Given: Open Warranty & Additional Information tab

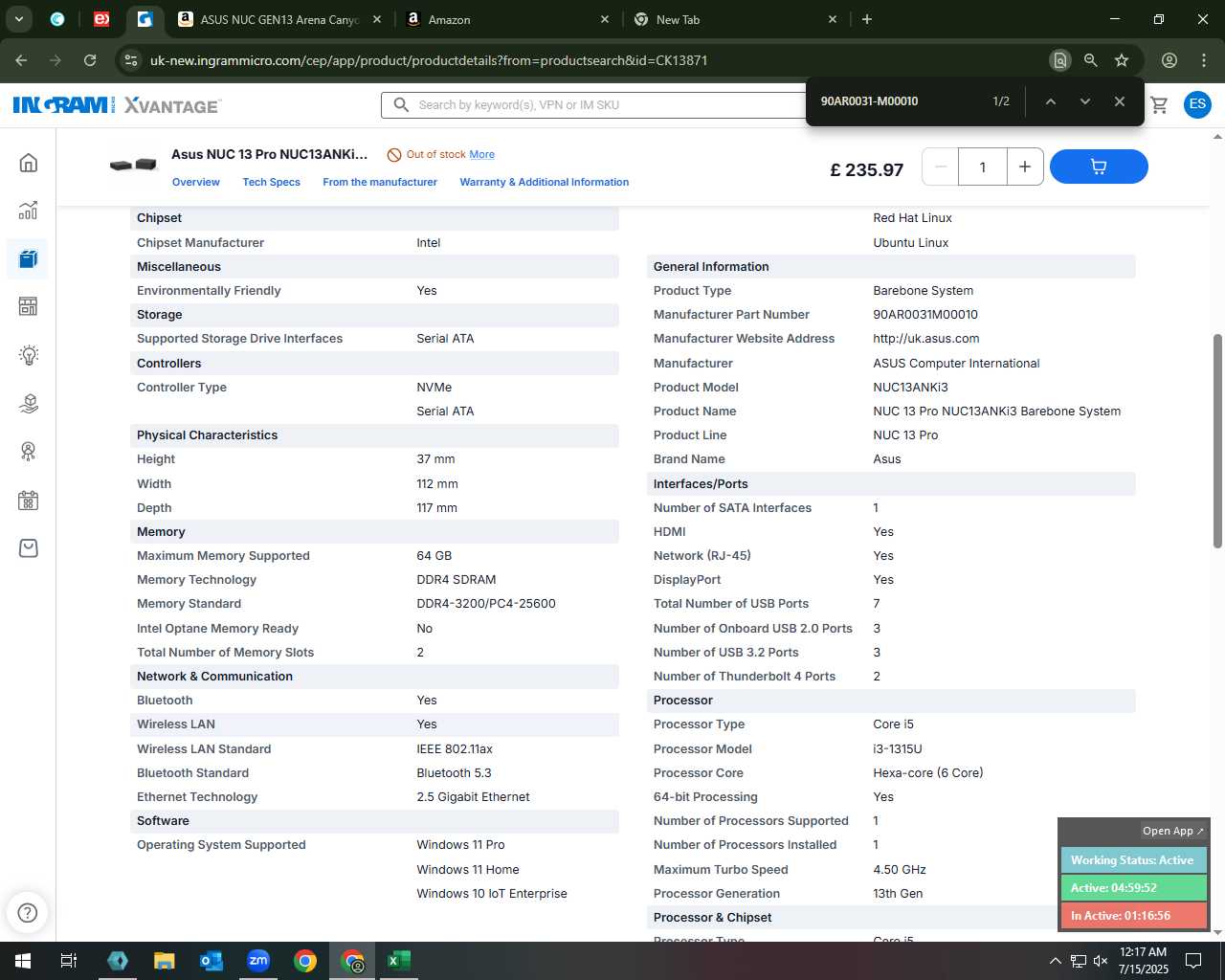Looking at the screenshot, I should pos(545,182).
